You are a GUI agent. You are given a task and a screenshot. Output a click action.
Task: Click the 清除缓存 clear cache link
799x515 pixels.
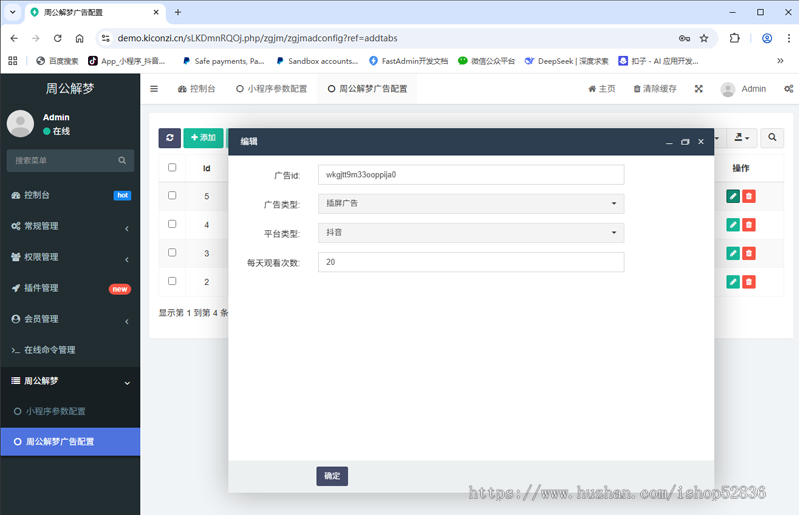655,89
